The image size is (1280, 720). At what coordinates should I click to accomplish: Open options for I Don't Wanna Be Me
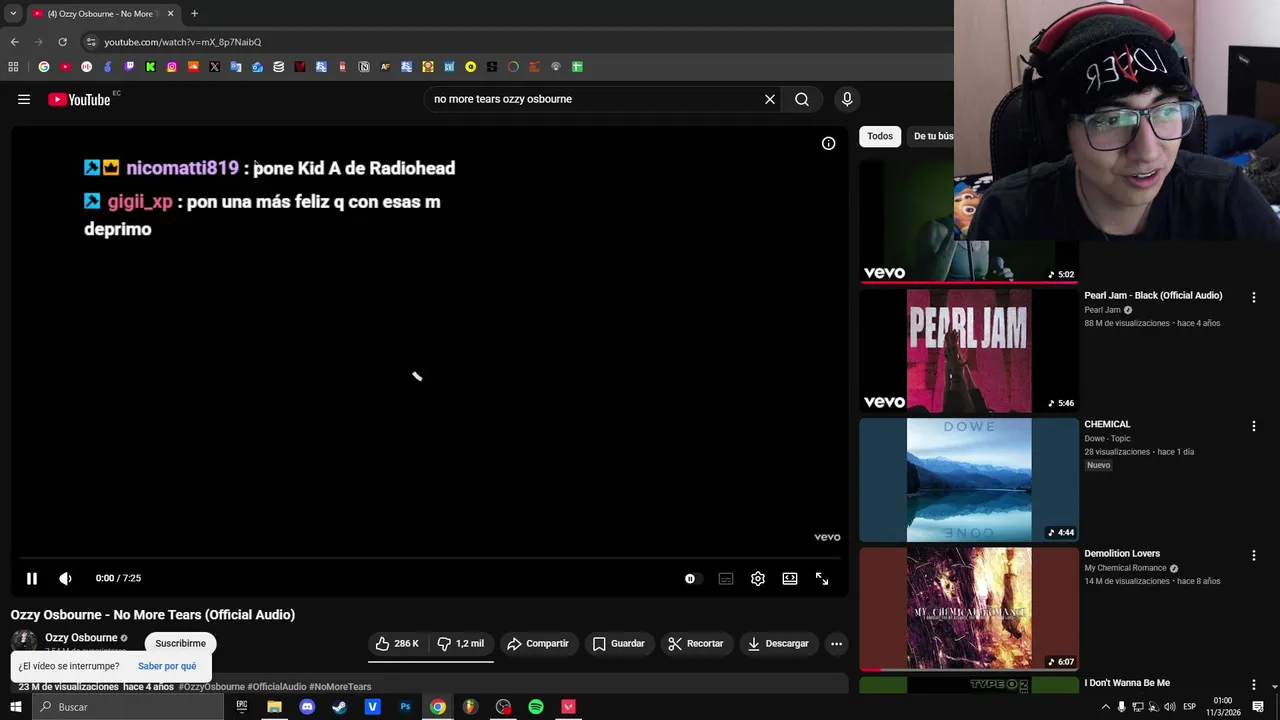click(x=1253, y=684)
